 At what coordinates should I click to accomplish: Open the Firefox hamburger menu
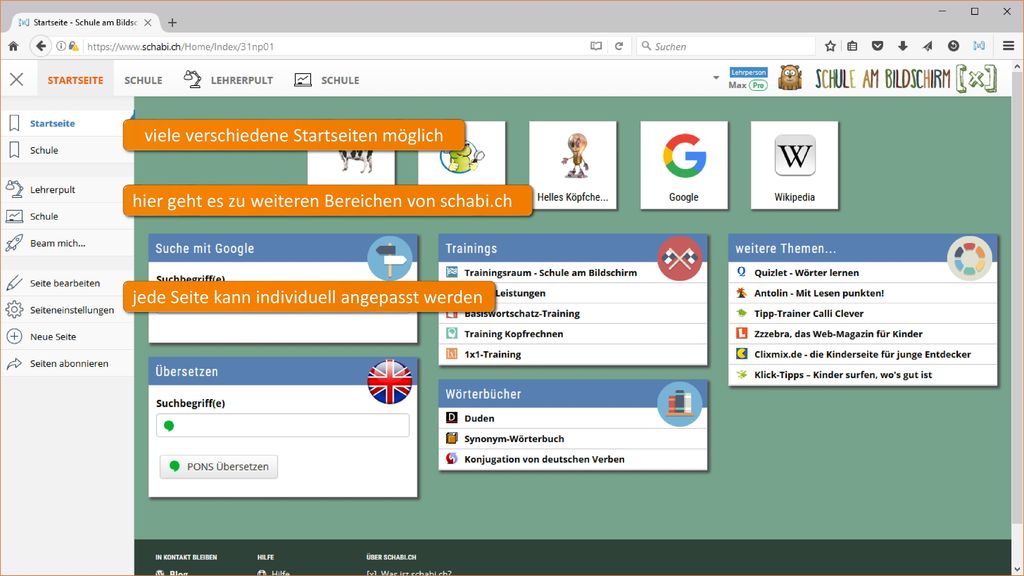[x=1008, y=46]
